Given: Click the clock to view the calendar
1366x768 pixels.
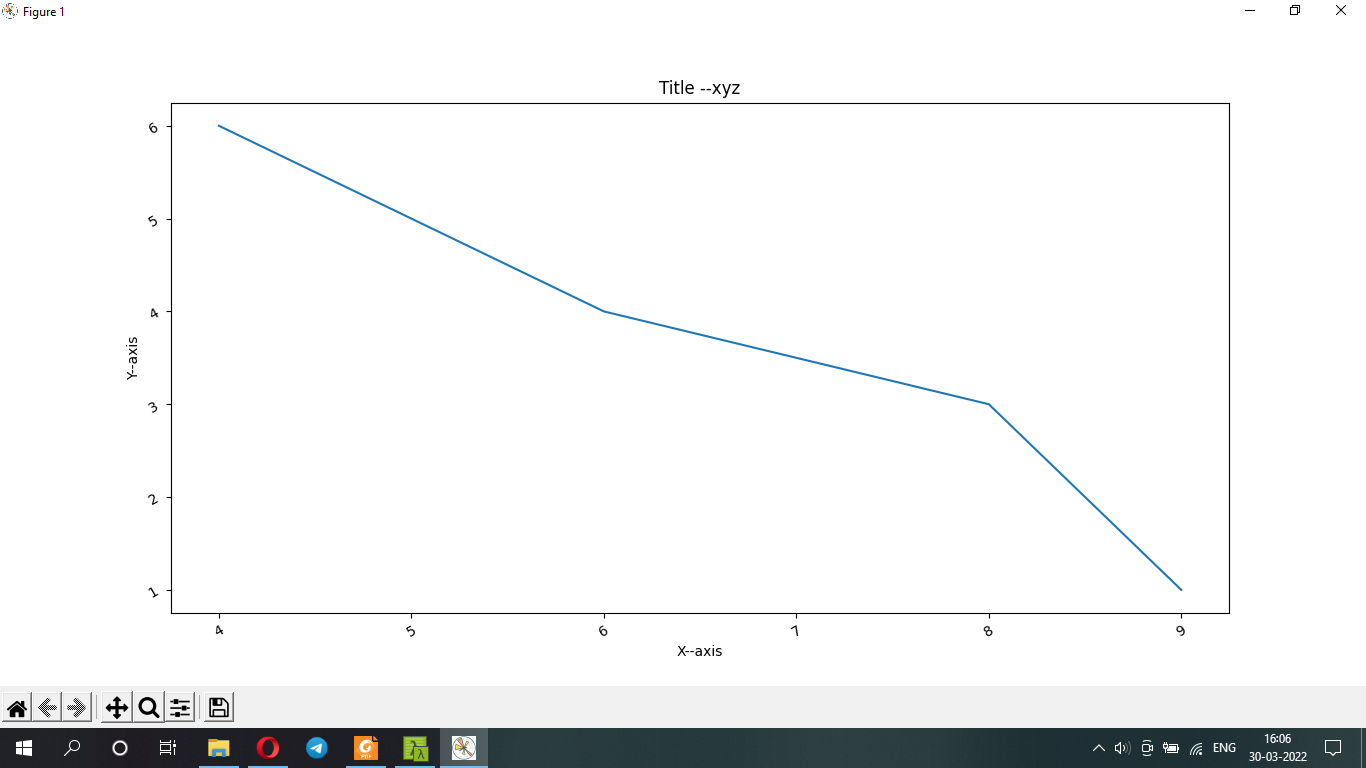Looking at the screenshot, I should tap(1275, 747).
